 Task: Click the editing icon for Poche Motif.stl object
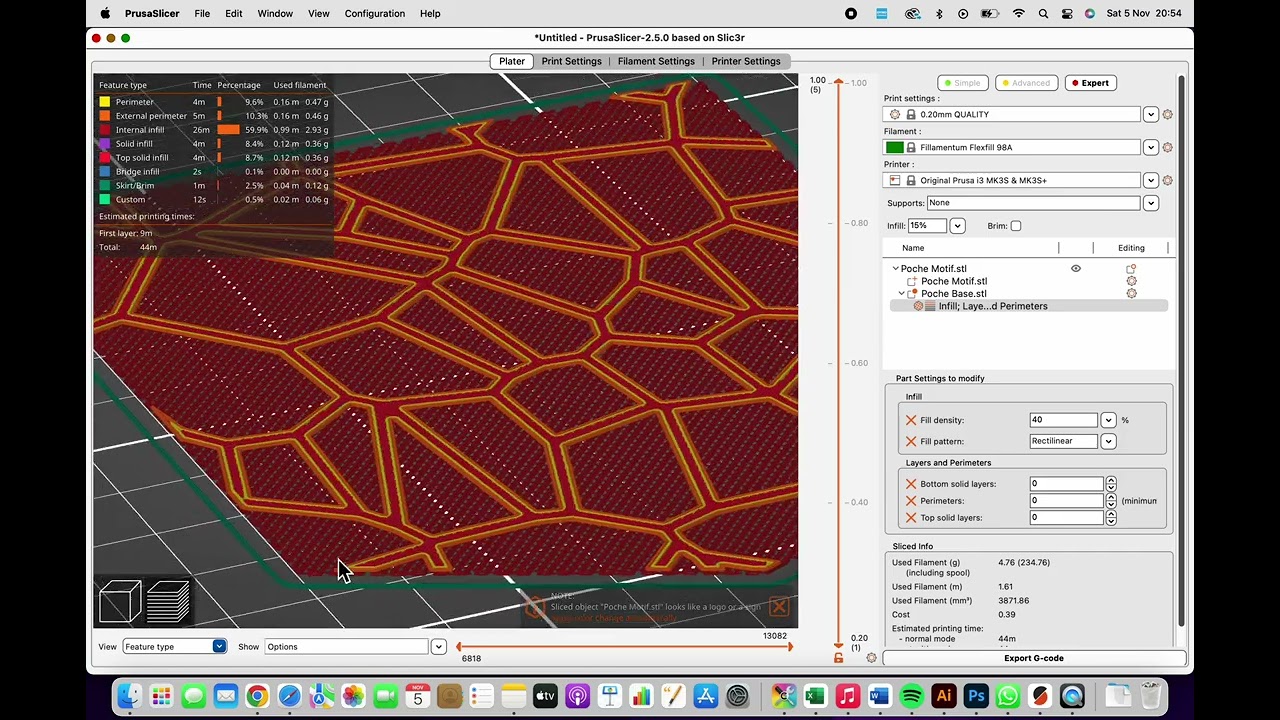pos(1131,269)
